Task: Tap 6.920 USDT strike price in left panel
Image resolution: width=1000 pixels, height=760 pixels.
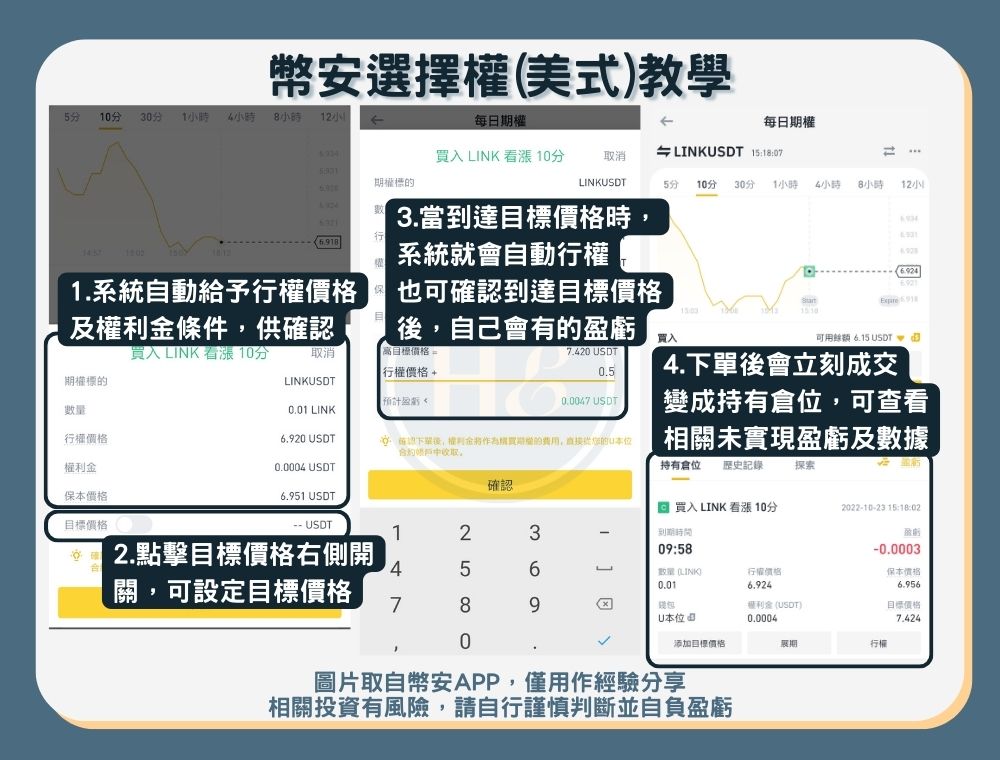Action: tap(307, 439)
